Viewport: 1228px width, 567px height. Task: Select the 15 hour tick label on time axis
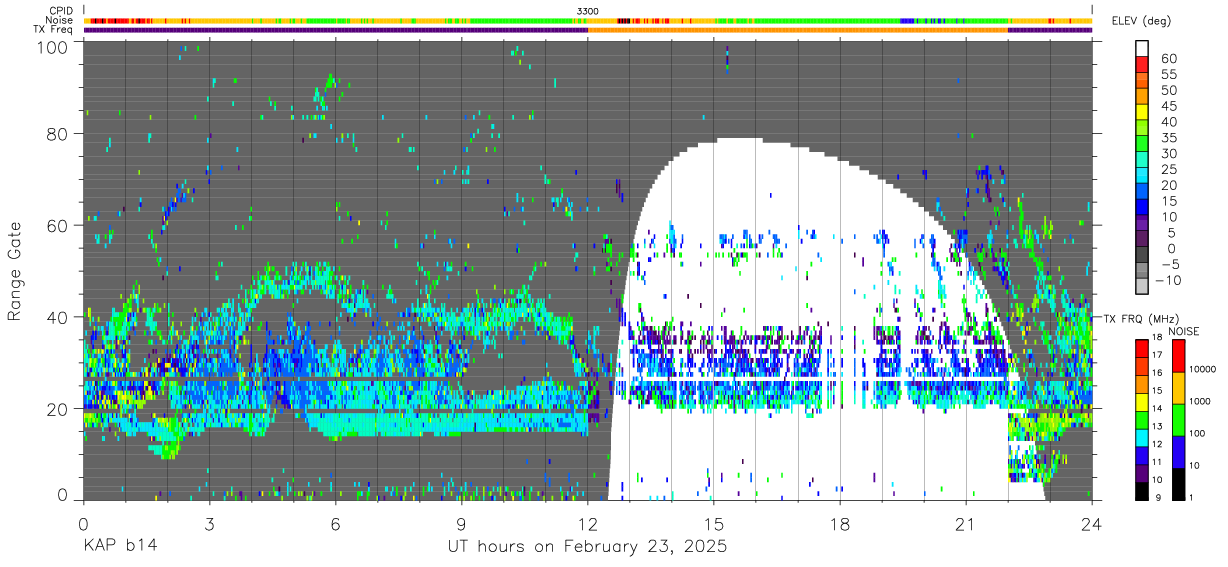tap(714, 523)
